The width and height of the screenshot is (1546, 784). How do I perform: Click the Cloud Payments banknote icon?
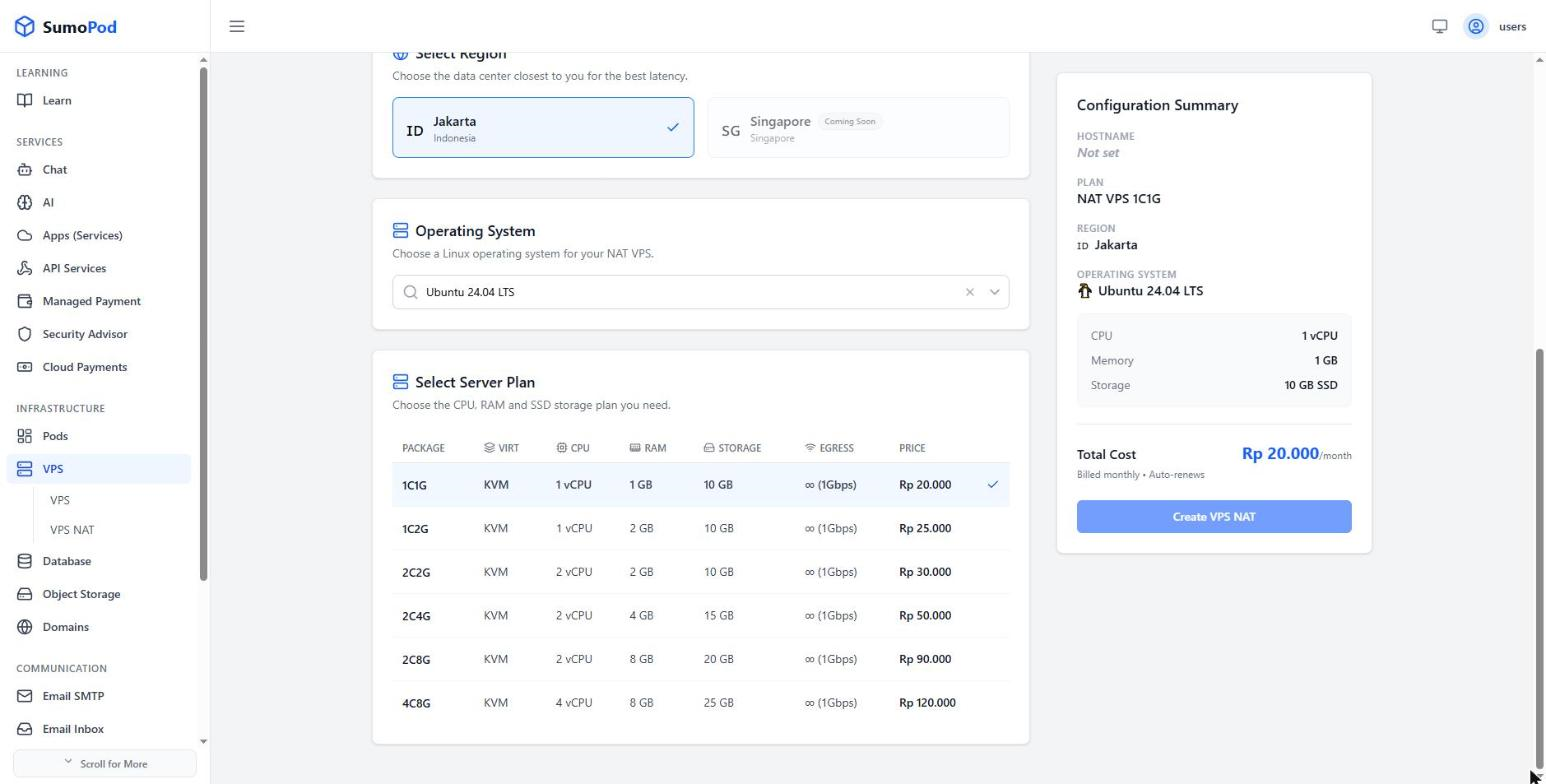point(25,368)
